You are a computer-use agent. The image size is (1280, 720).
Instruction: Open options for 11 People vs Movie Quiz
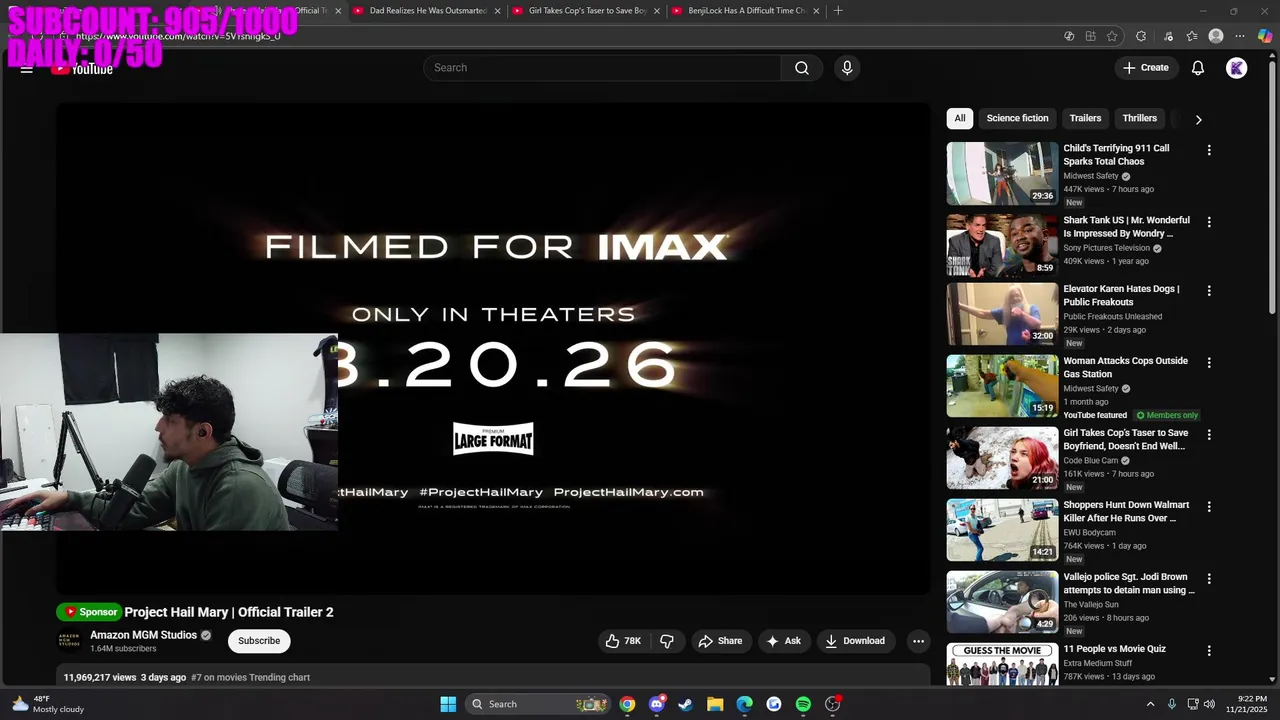pos(1209,651)
